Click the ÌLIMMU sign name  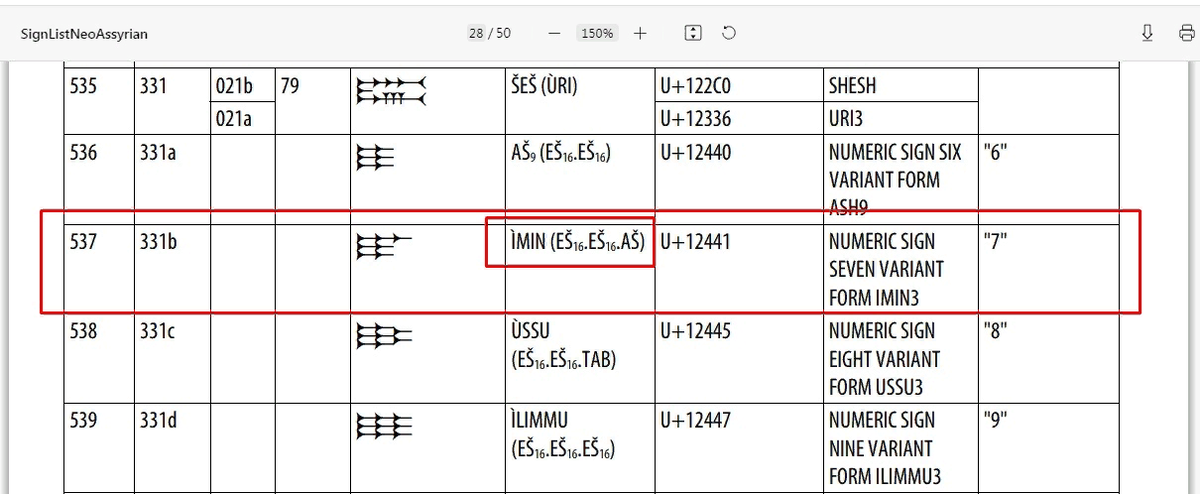[x=540, y=420]
